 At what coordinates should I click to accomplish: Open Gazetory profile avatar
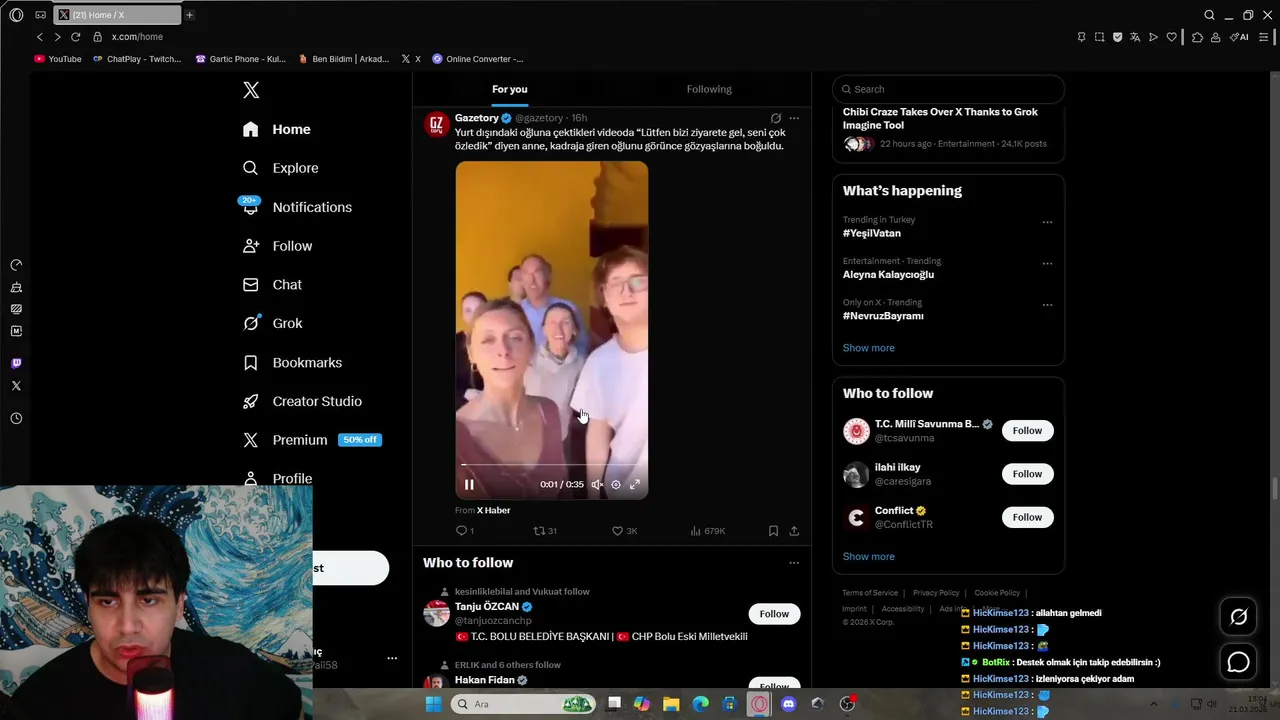tap(436, 125)
